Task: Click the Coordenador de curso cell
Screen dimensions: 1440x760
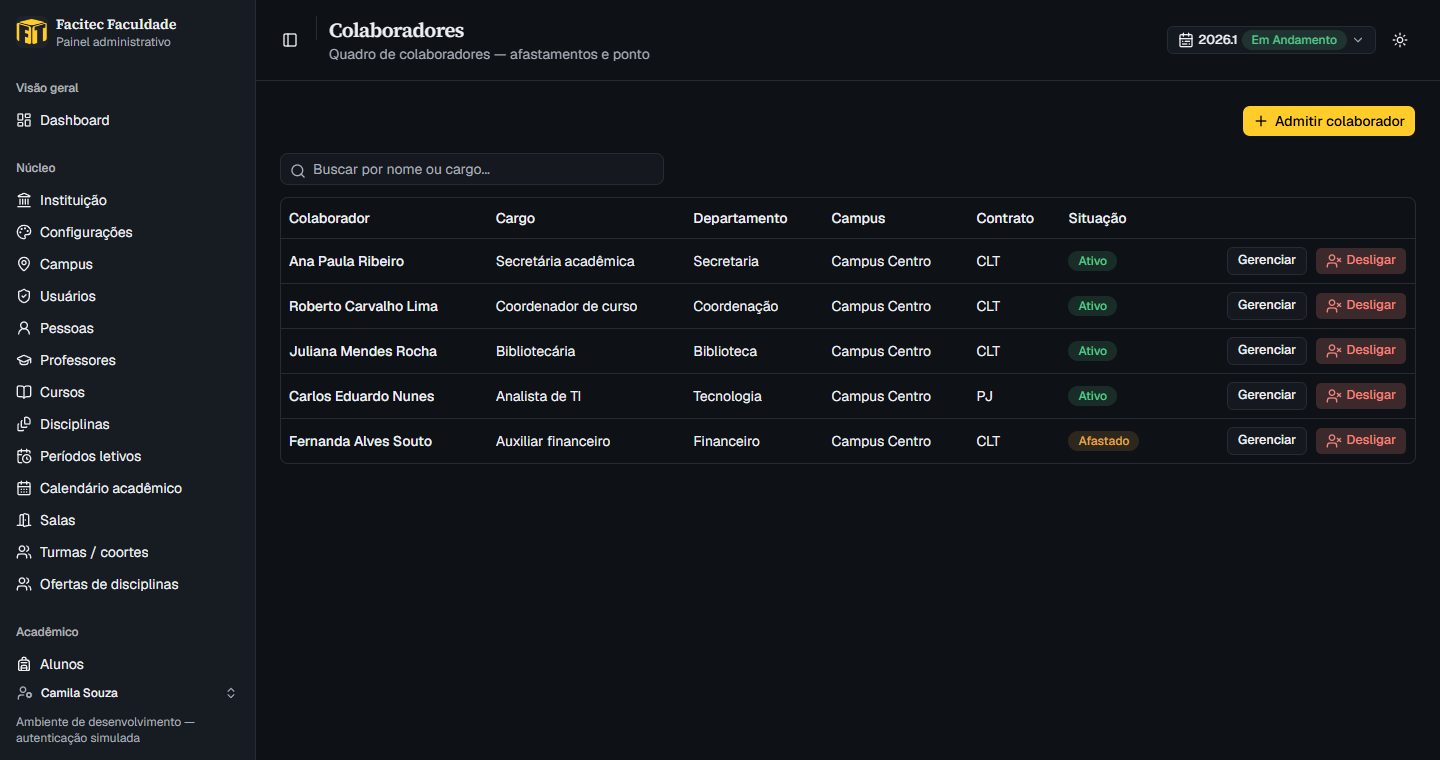Action: tap(566, 306)
